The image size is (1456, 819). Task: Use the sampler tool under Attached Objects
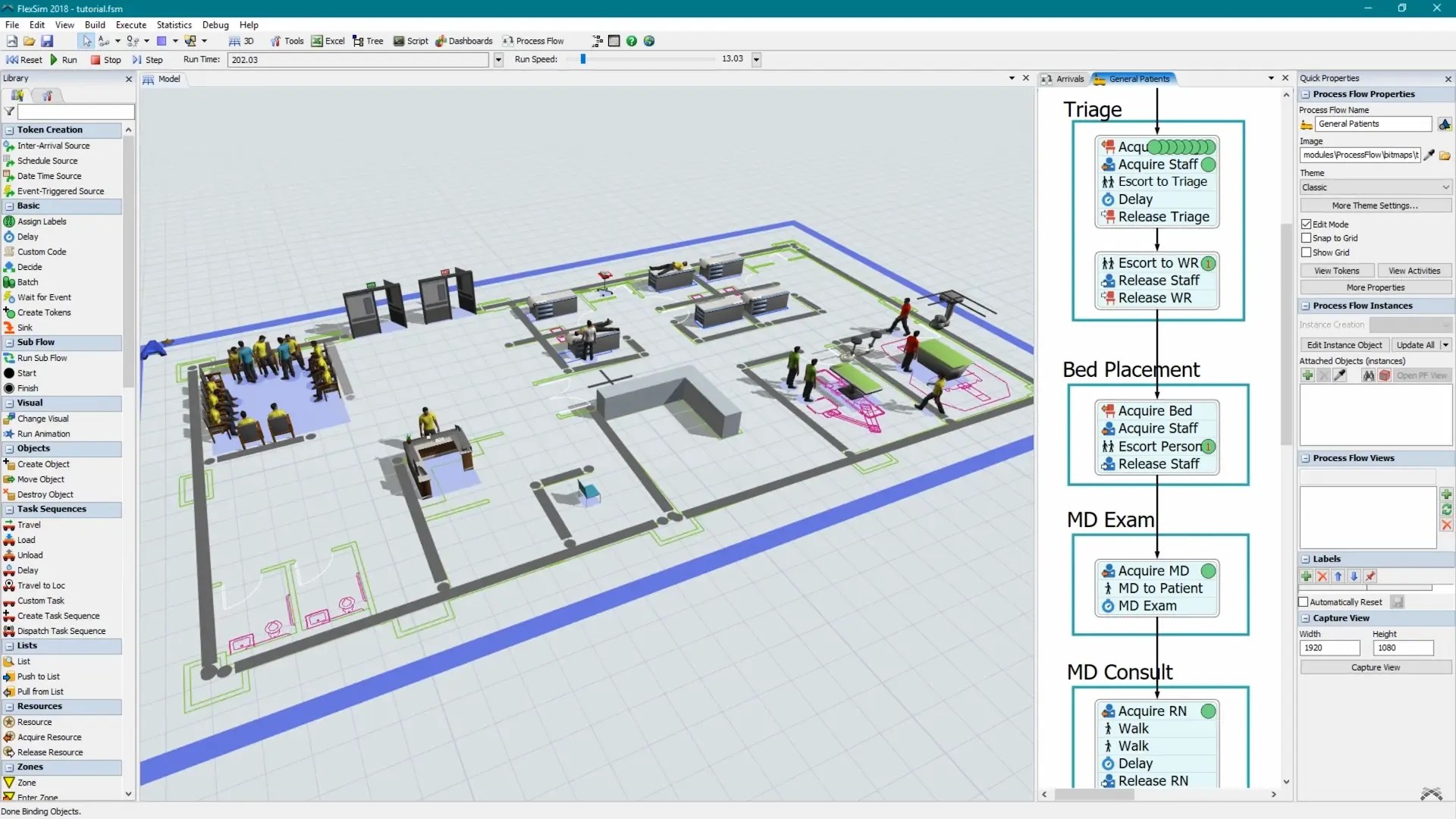pos(1341,375)
